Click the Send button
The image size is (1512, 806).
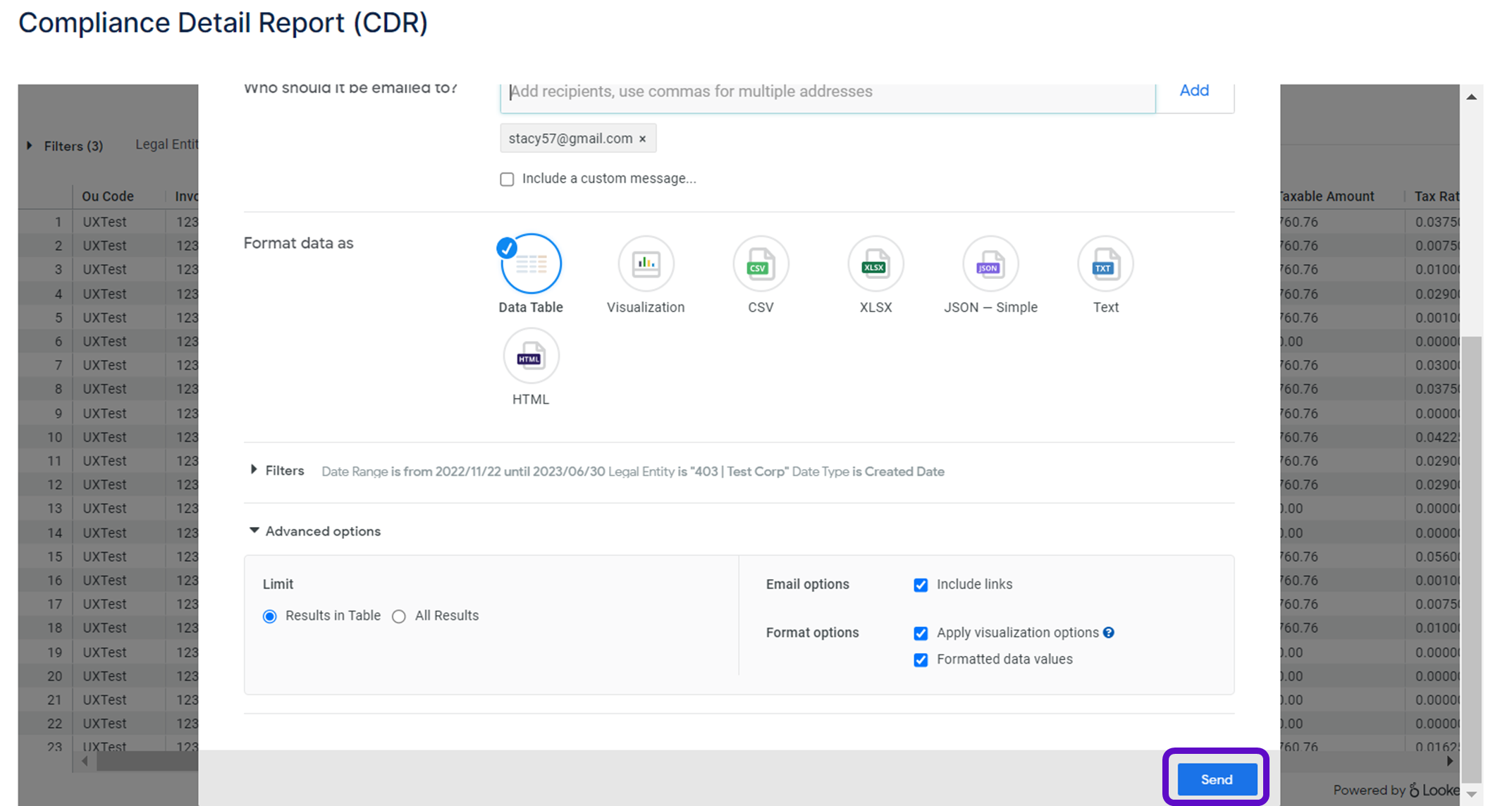coord(1216,779)
